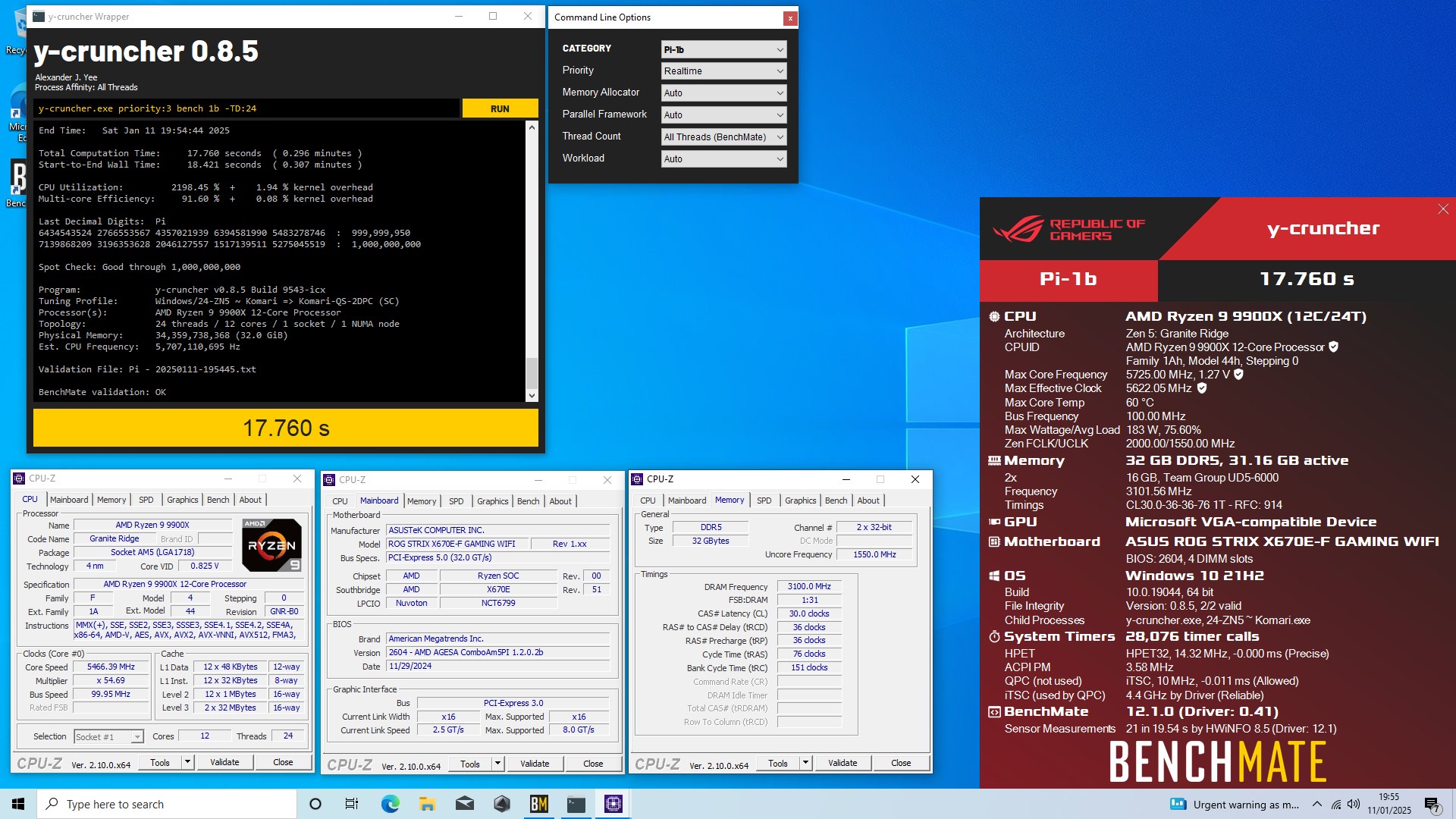Screen dimensions: 1456x819
Task: Click the Pi-1b red result label in BenchMate
Action: [1068, 279]
